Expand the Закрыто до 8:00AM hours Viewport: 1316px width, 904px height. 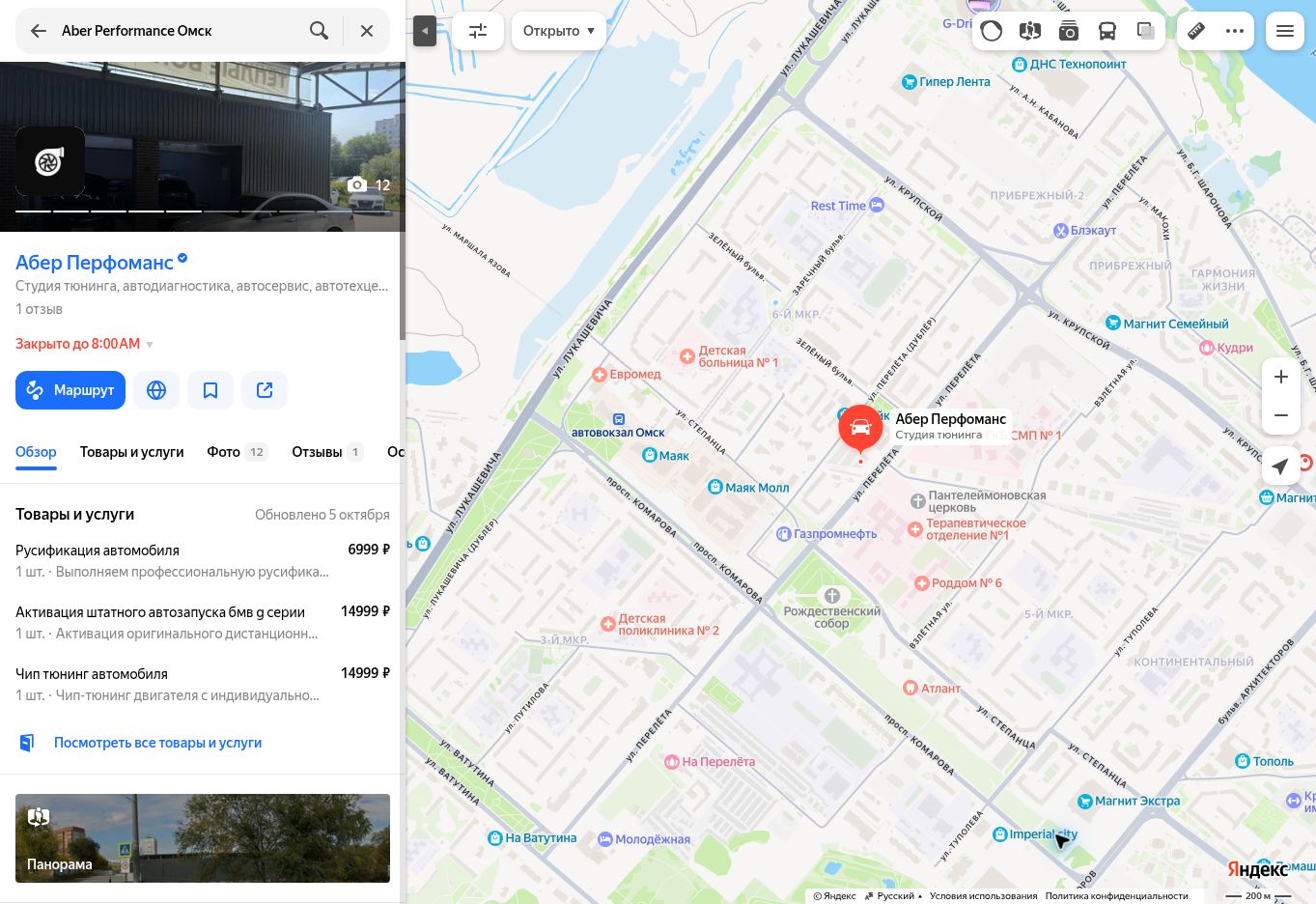(x=85, y=344)
